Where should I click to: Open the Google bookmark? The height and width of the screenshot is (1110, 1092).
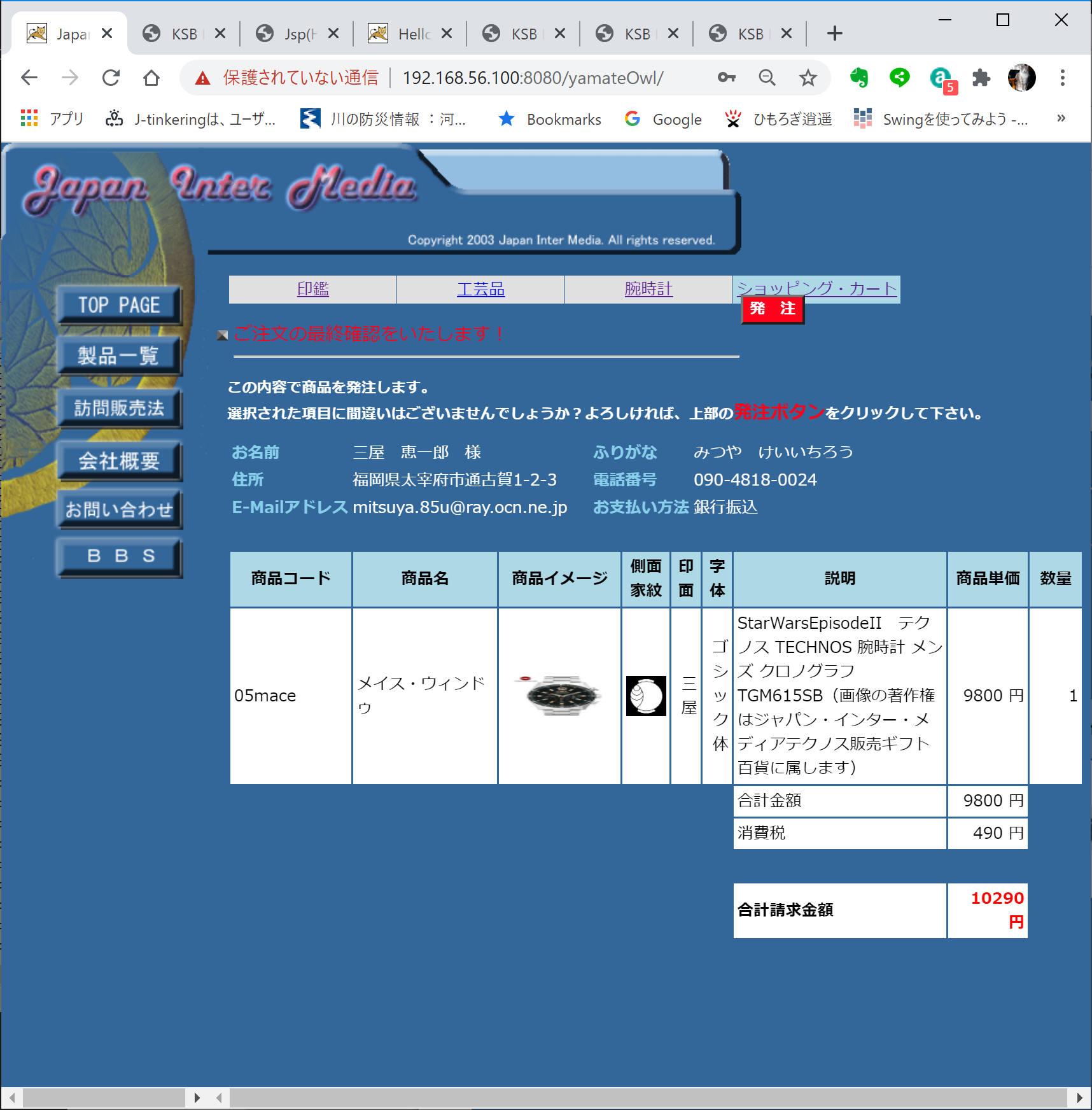point(663,119)
